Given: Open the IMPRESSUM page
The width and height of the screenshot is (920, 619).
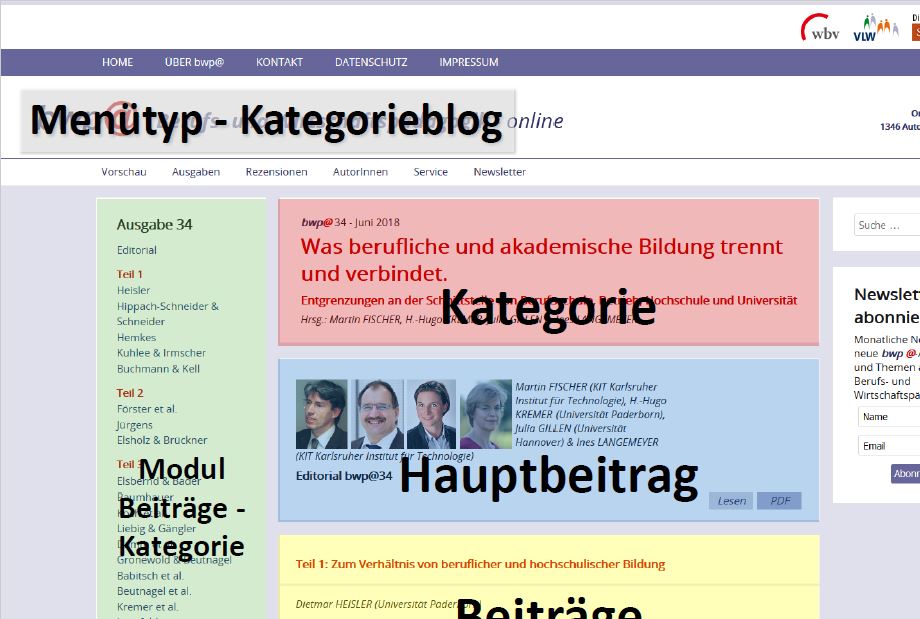Looking at the screenshot, I should 468,62.
